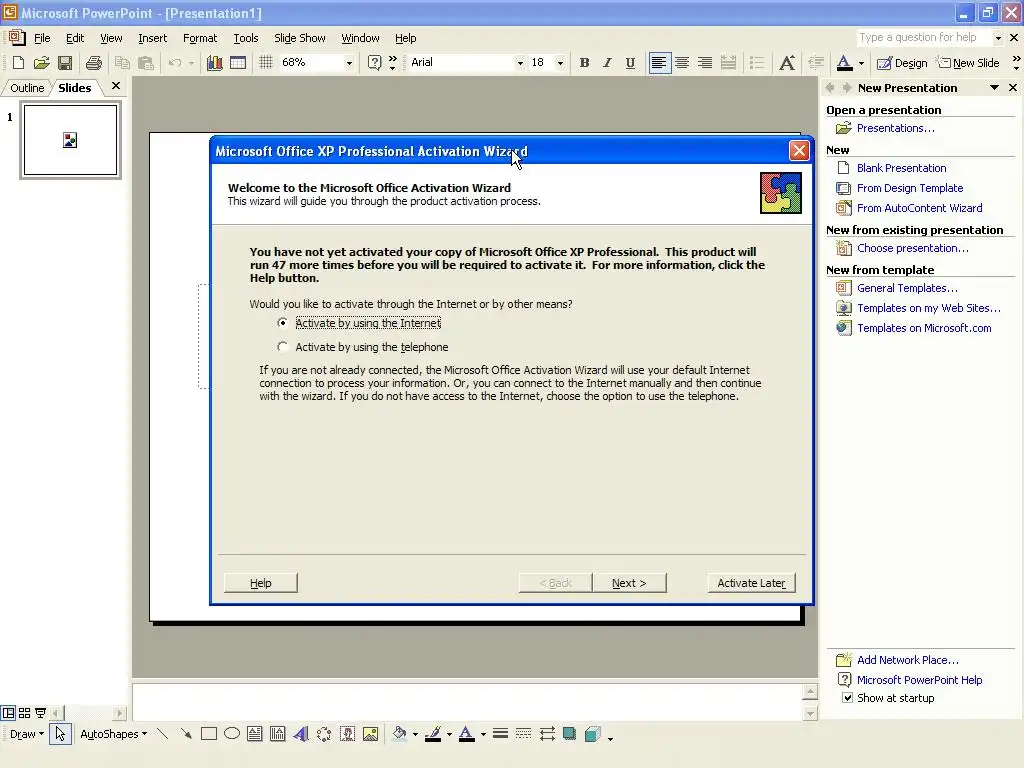Open the Zoom 68% dropdown

pos(349,63)
